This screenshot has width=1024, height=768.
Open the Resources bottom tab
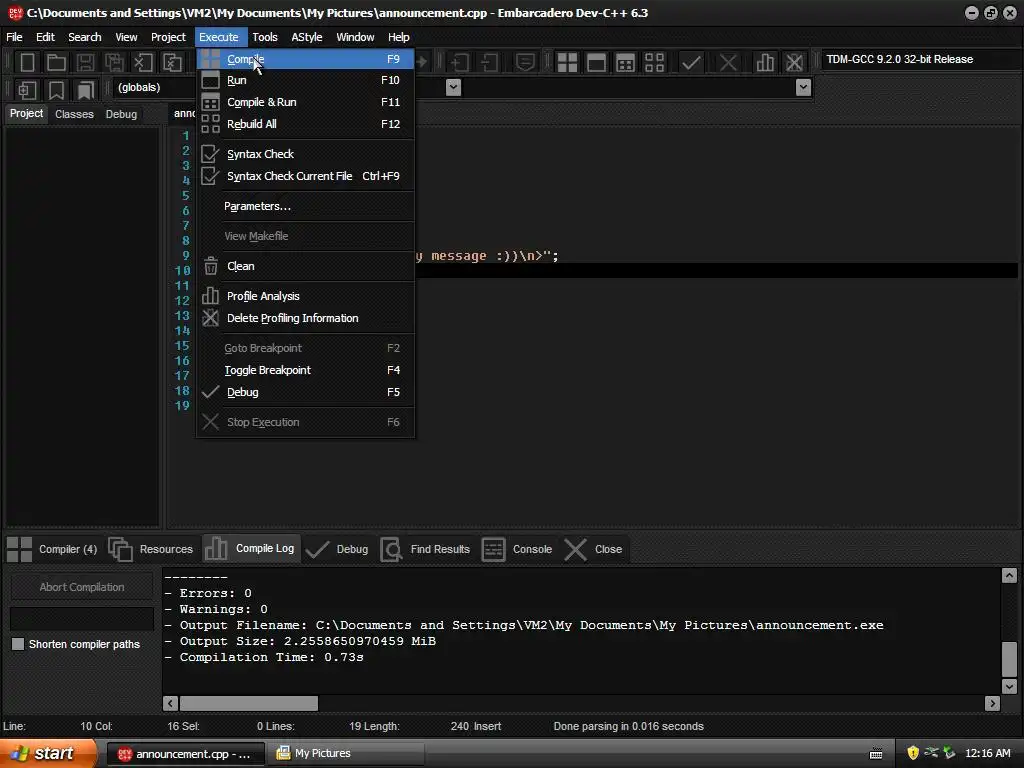click(x=152, y=549)
